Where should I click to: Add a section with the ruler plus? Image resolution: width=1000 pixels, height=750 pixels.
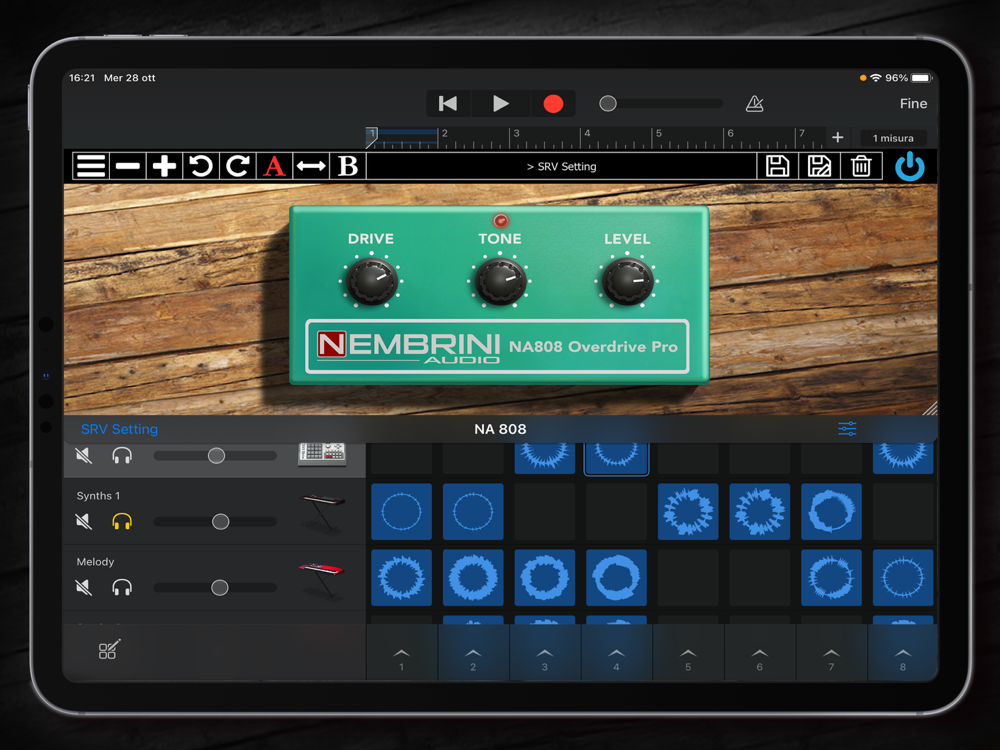coord(837,137)
